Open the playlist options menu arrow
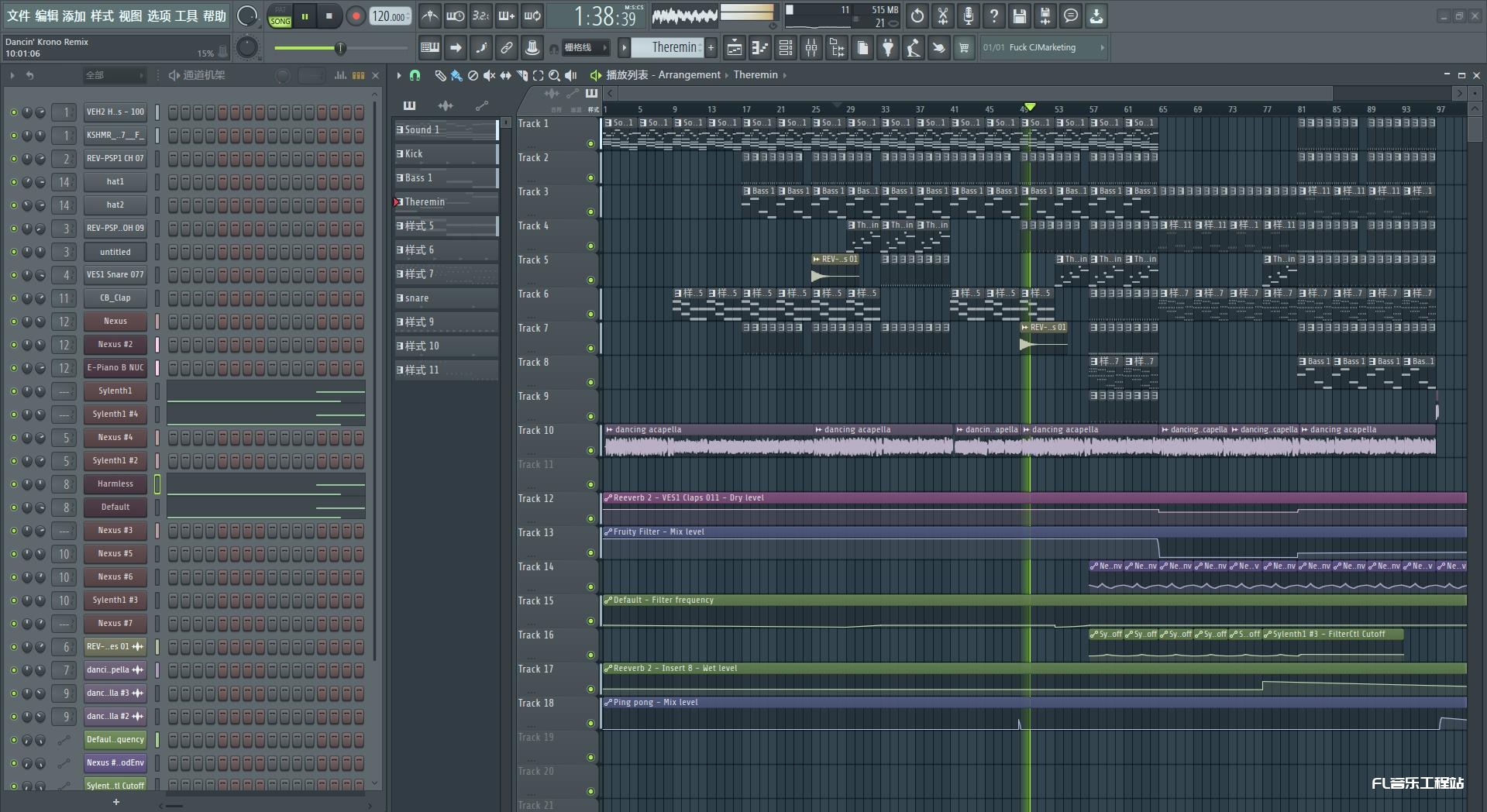This screenshot has width=1487, height=812. tap(399, 75)
